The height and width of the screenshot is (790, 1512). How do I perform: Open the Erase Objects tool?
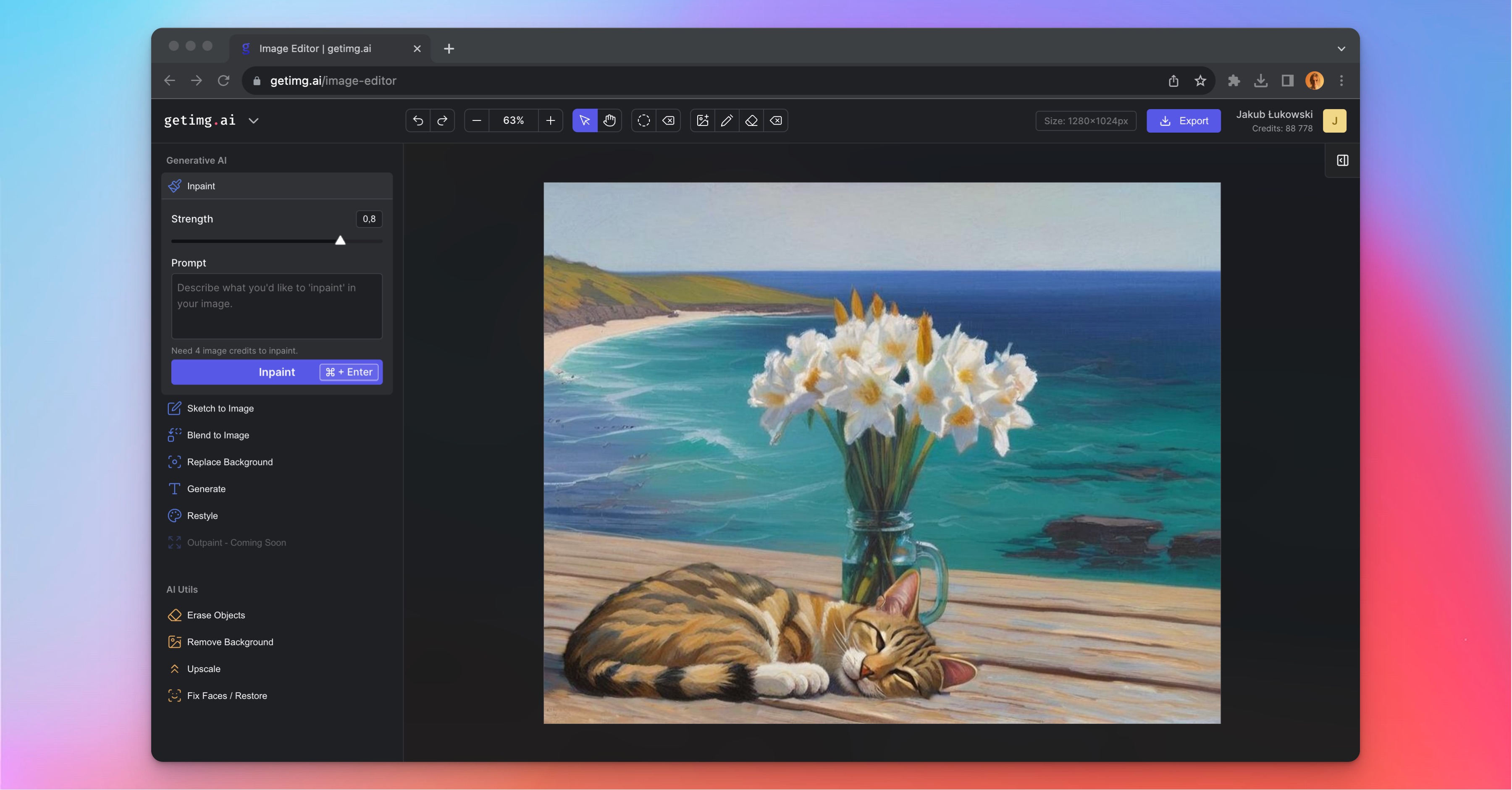click(x=216, y=615)
